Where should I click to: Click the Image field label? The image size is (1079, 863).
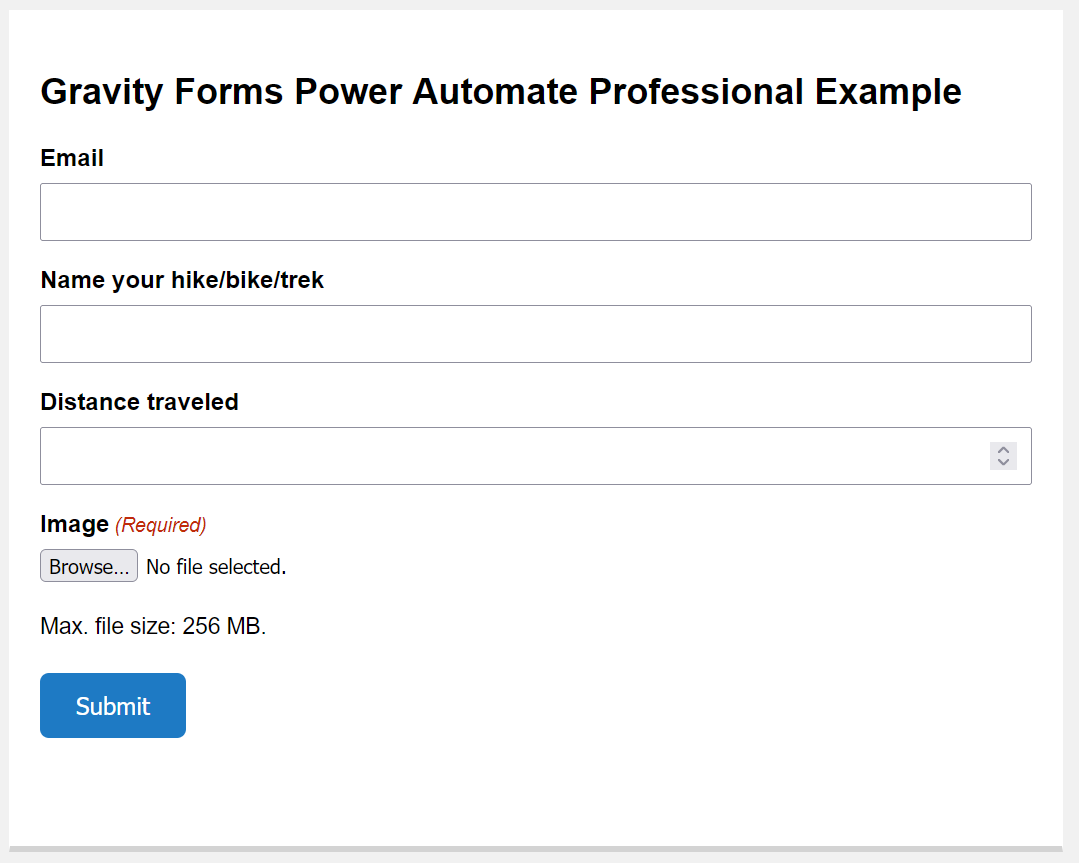[74, 524]
